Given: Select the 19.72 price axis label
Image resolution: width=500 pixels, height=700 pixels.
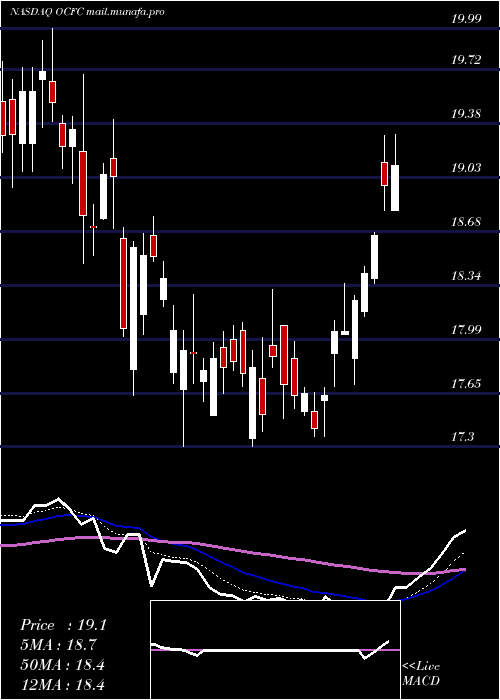Looking at the screenshot, I should click(466, 59).
